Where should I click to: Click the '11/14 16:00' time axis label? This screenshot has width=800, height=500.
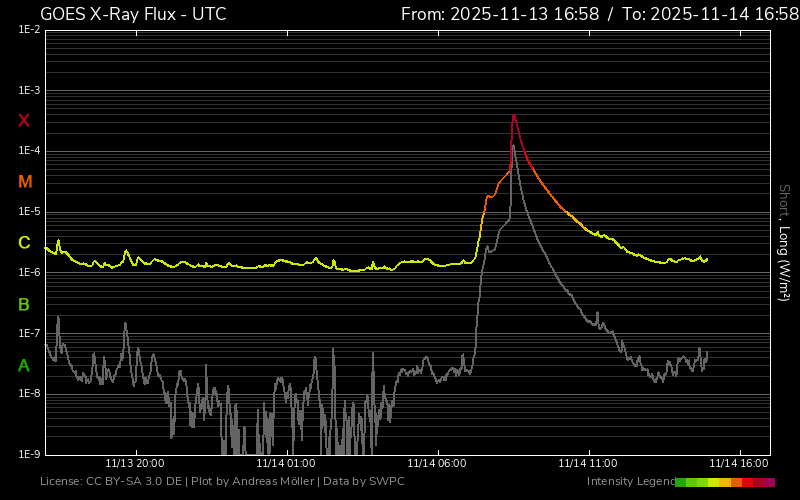pyautogui.click(x=739, y=463)
